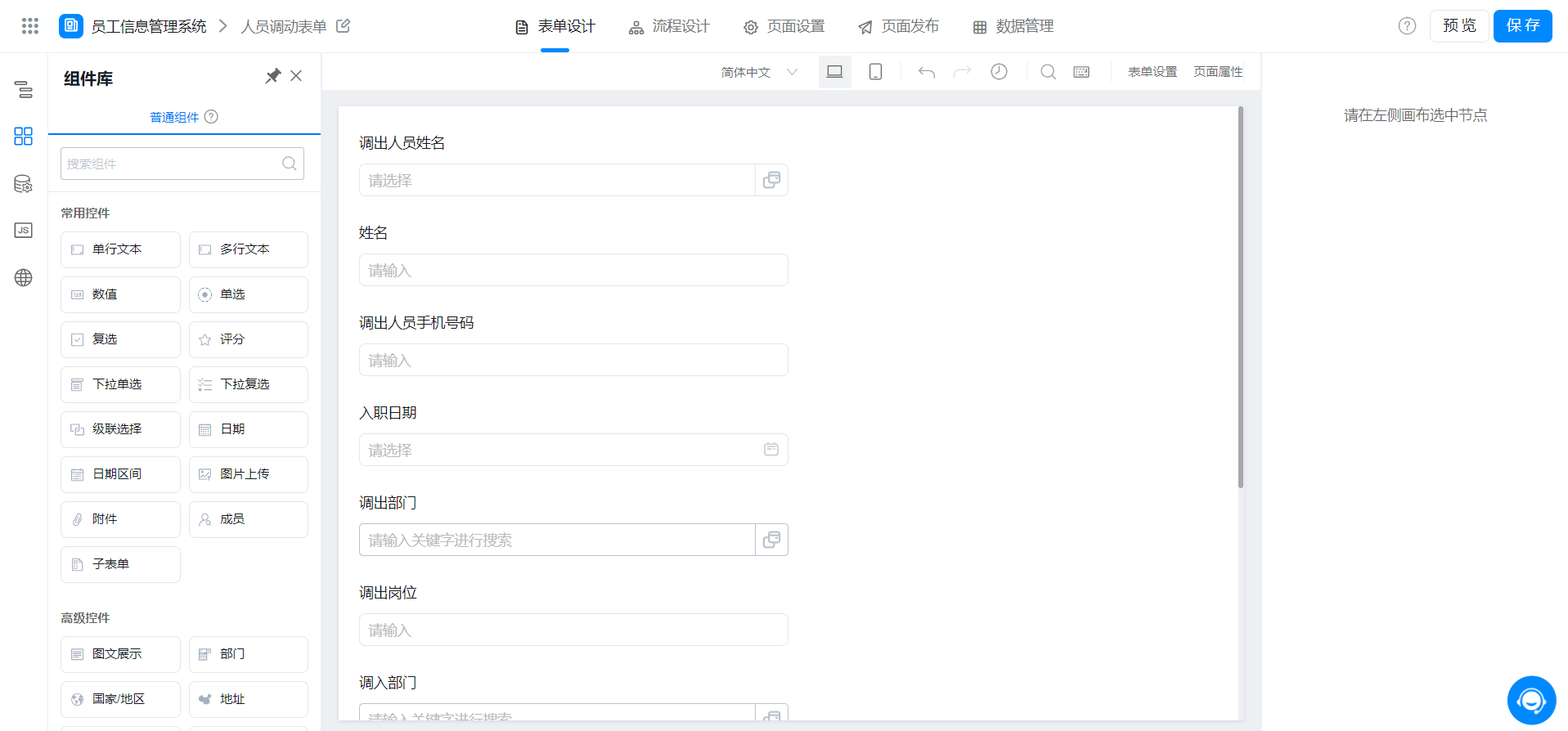Screen dimensions: 1568x731
Task: Click the edit icon beside 人员调动表单
Action: tap(344, 26)
